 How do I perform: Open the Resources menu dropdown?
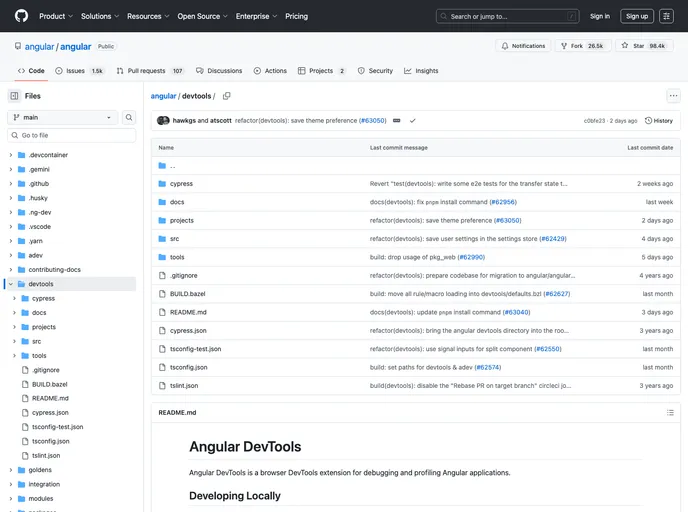pyautogui.click(x=148, y=16)
